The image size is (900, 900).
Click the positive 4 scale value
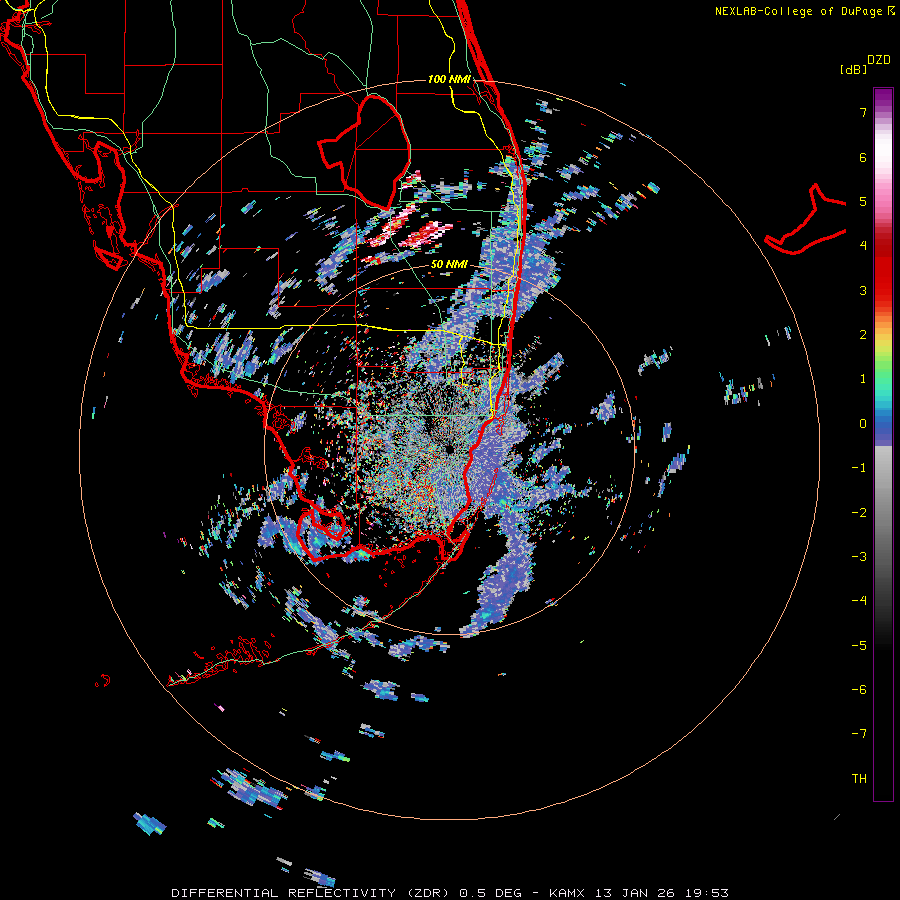click(863, 246)
